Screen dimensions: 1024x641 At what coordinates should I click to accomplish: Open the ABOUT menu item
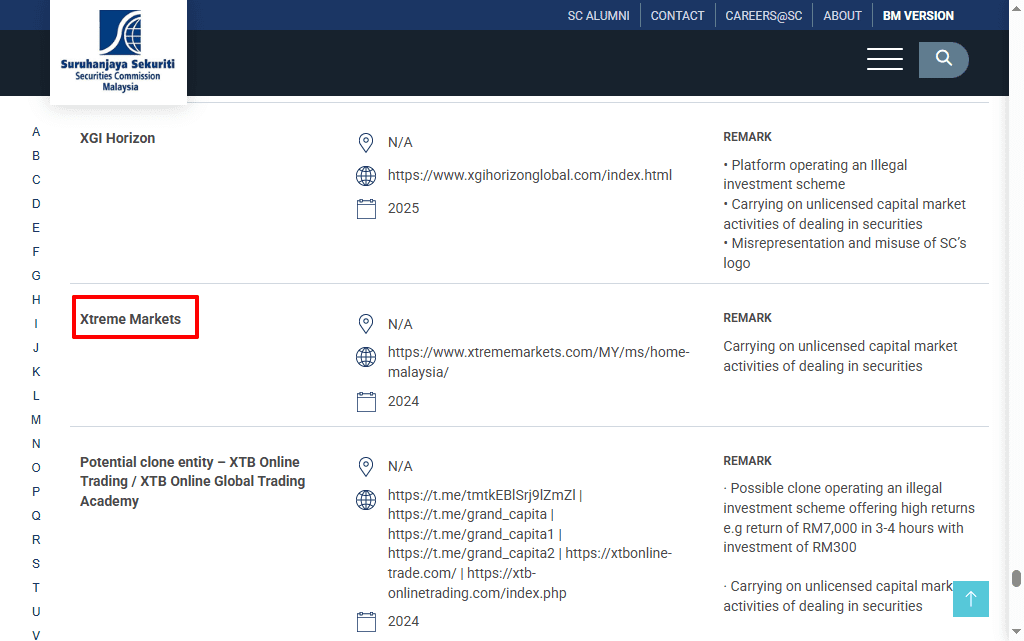tap(842, 16)
